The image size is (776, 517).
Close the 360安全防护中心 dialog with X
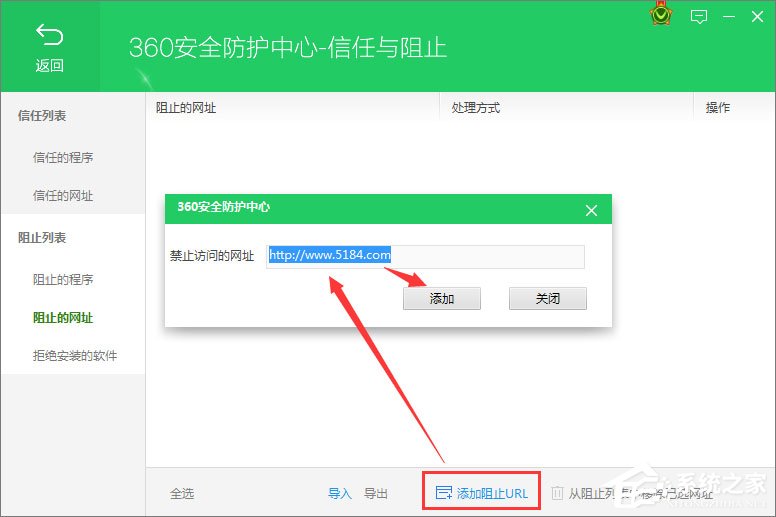[591, 210]
